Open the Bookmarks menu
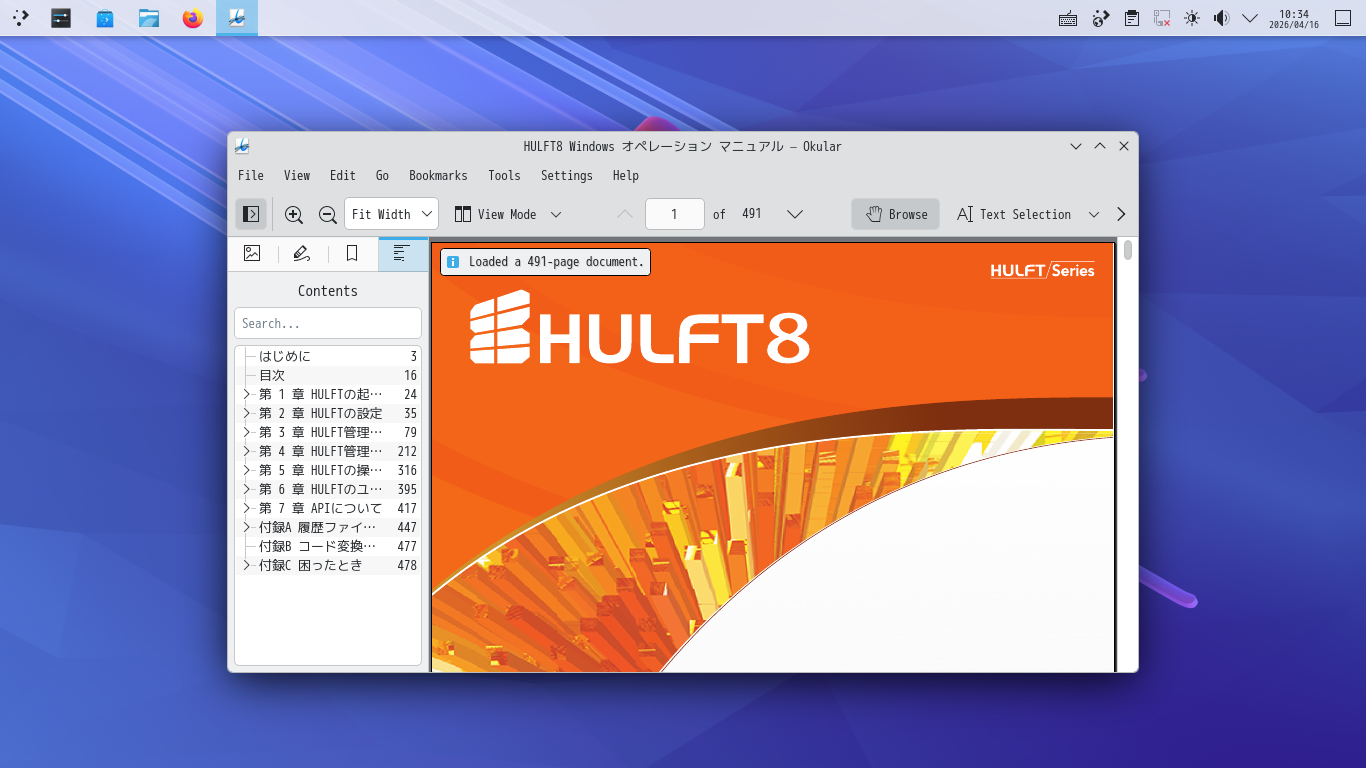This screenshot has width=1366, height=768. click(x=438, y=175)
